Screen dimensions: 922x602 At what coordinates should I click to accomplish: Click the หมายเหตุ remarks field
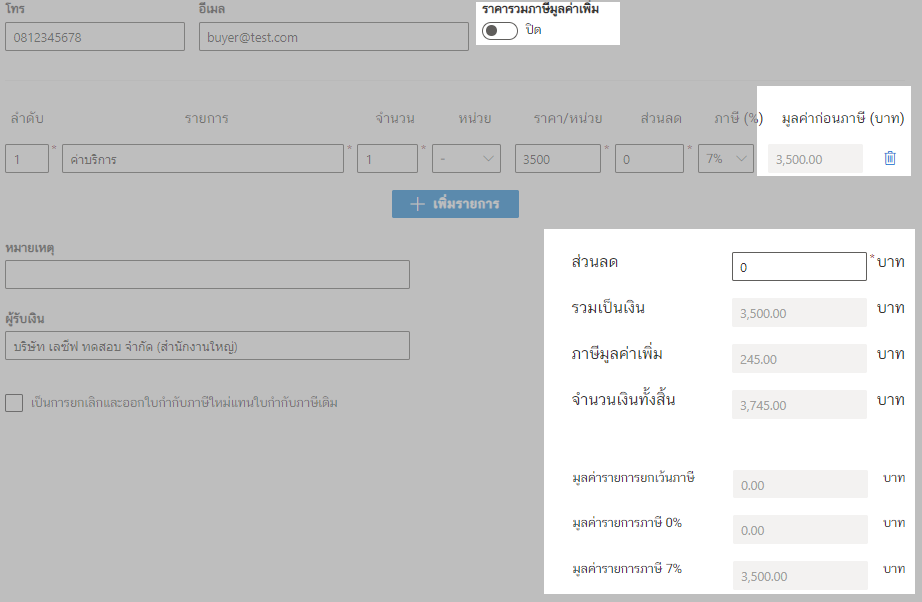coord(208,275)
